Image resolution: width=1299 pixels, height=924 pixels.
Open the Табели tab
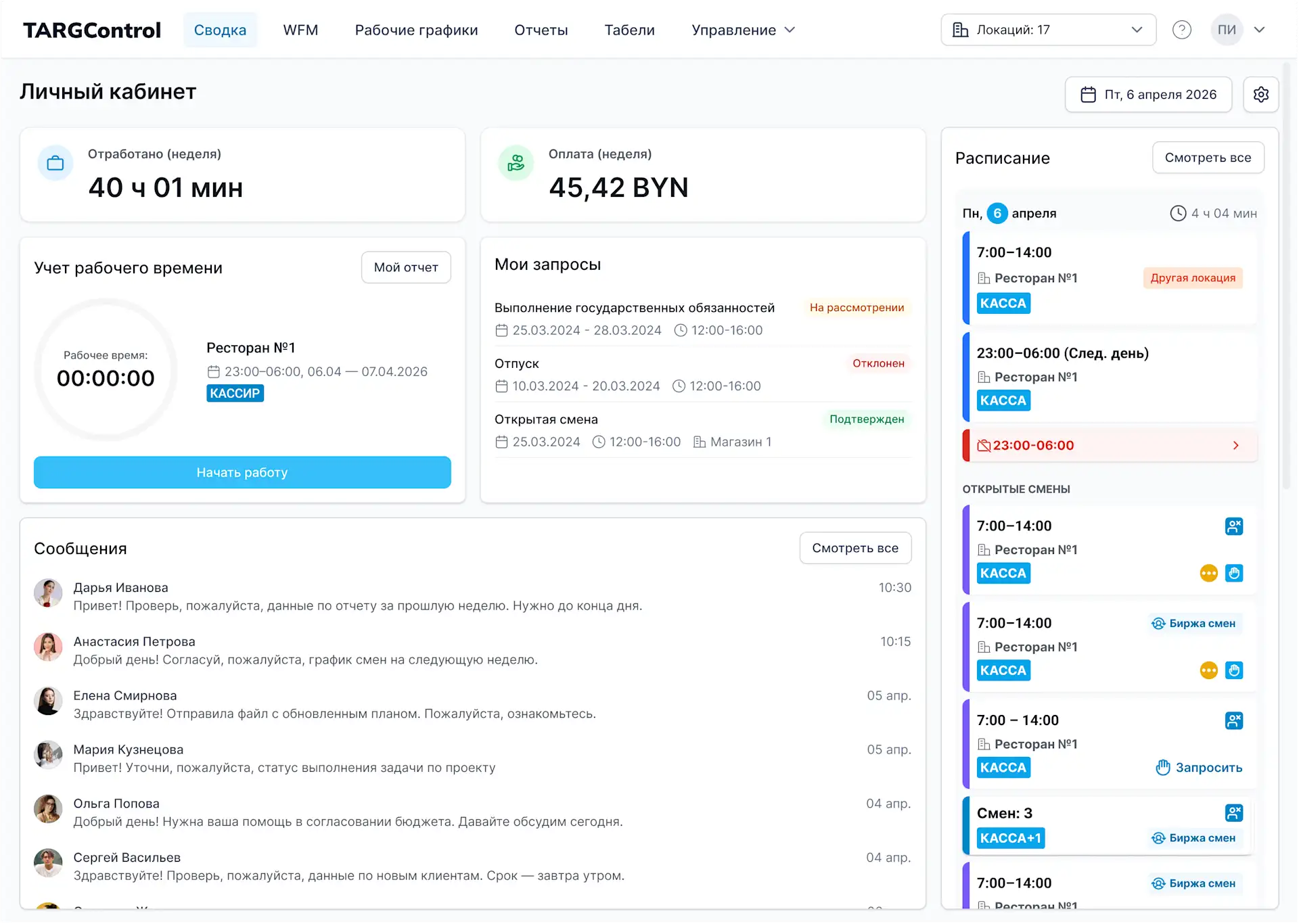point(630,30)
